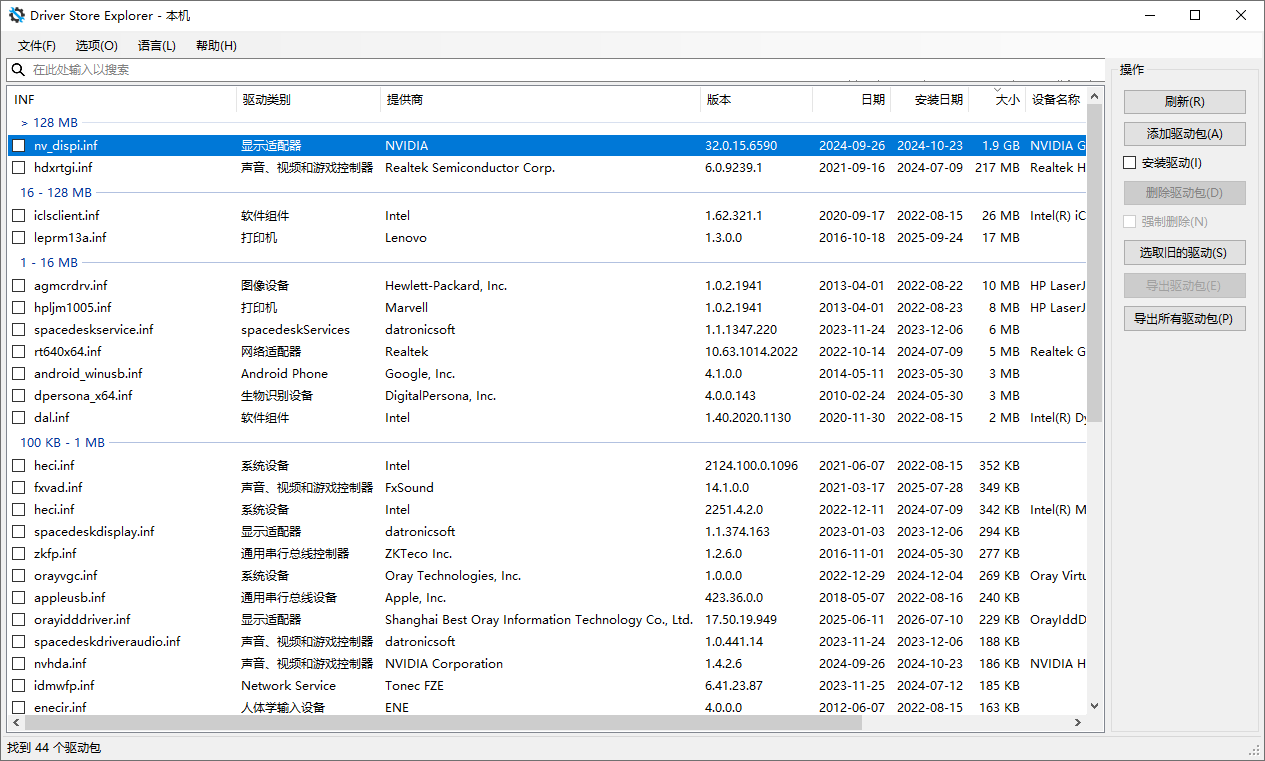Click the 1.9 GB size cell
The width and height of the screenshot is (1265, 761).
[x=1001, y=146]
